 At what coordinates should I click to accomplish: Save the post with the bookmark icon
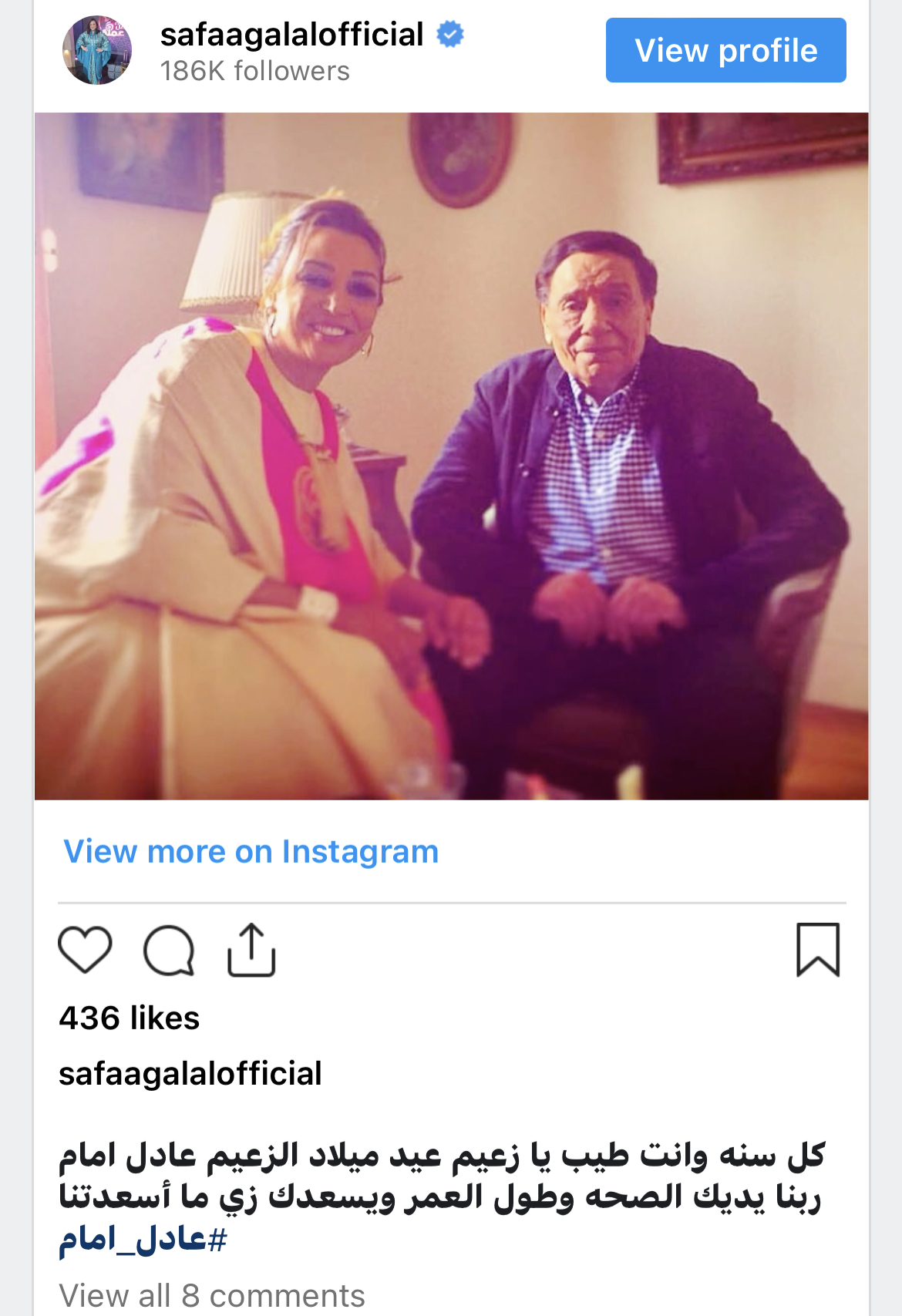click(x=818, y=950)
